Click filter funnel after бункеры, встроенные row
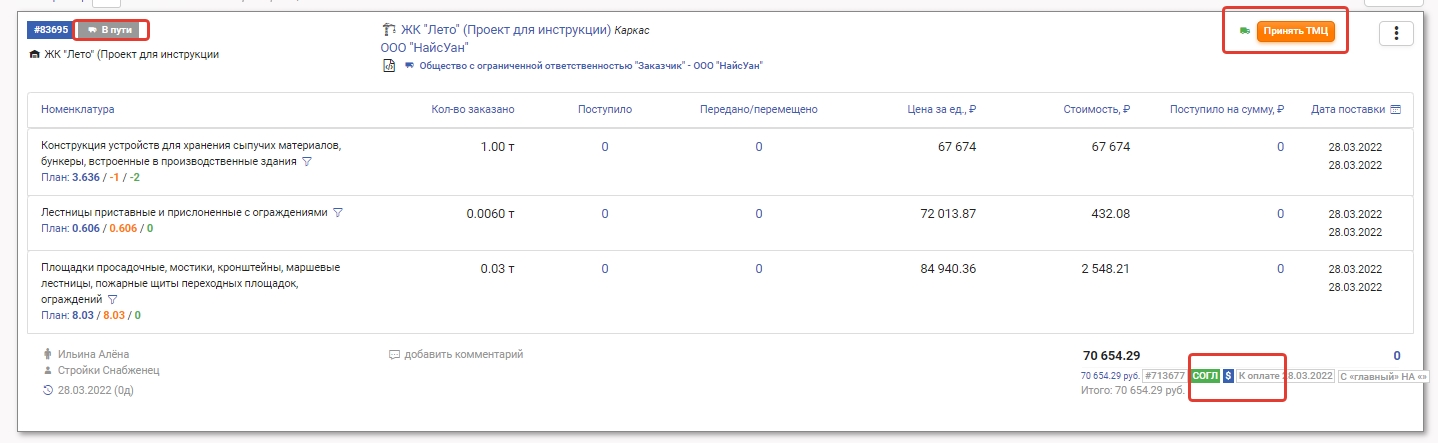Viewport: 1438px width, 443px height. (x=306, y=162)
